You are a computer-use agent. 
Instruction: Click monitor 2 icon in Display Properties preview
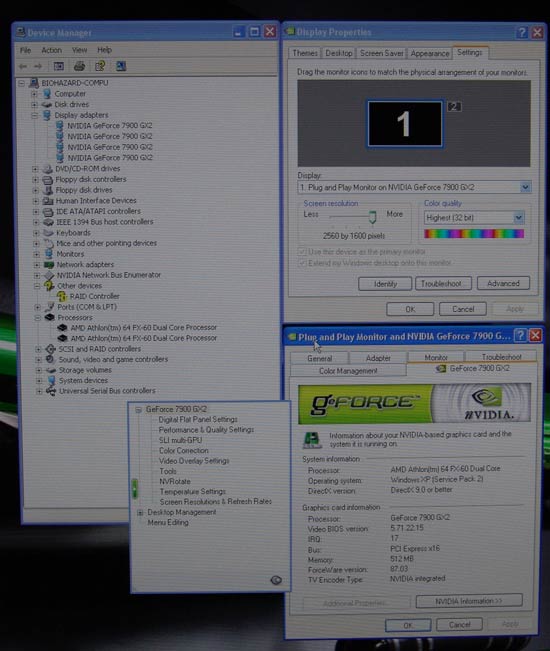click(x=454, y=107)
